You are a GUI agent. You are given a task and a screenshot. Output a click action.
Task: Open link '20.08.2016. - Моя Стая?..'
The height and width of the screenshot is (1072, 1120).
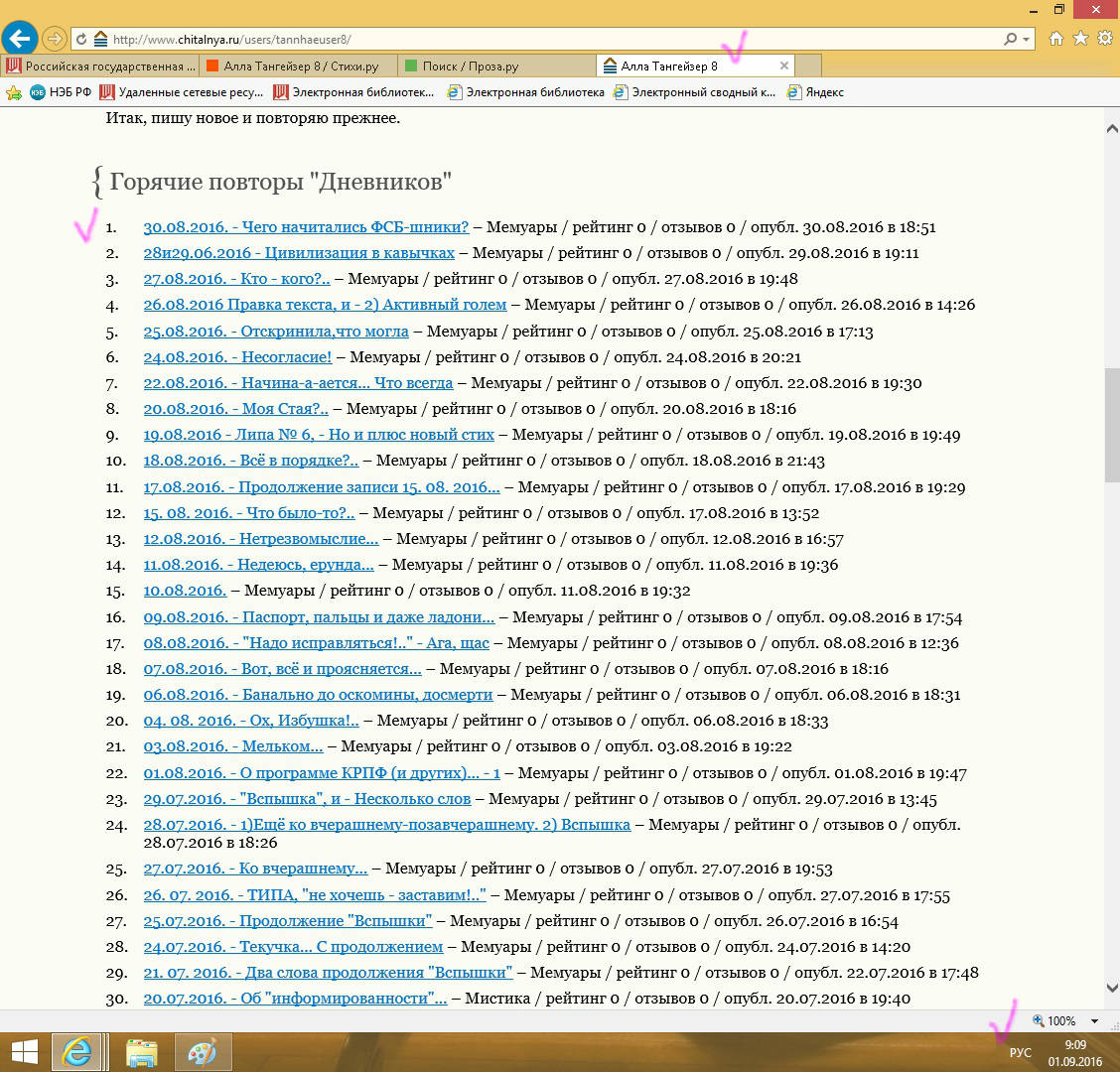point(235,409)
